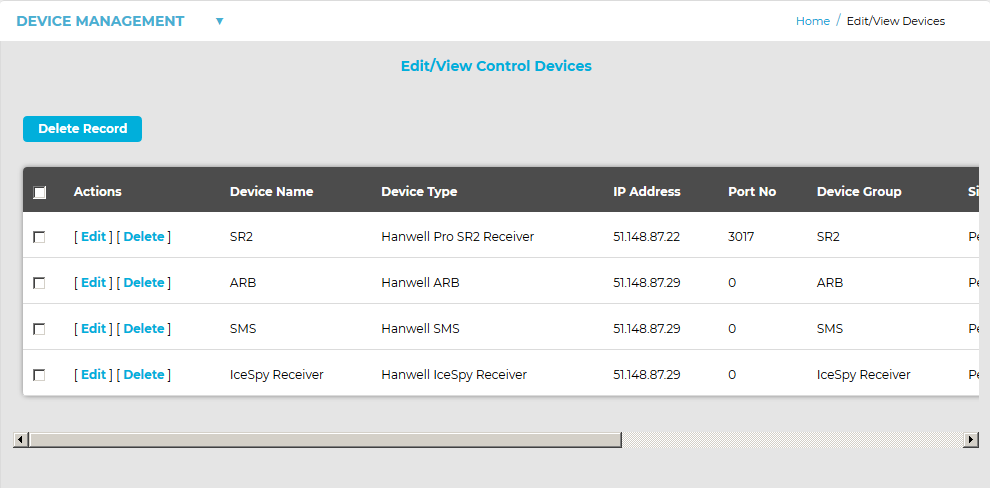Screen dimensions: 990x488
Task: Click the horizontal scrollbar thumb
Action: coord(325,440)
